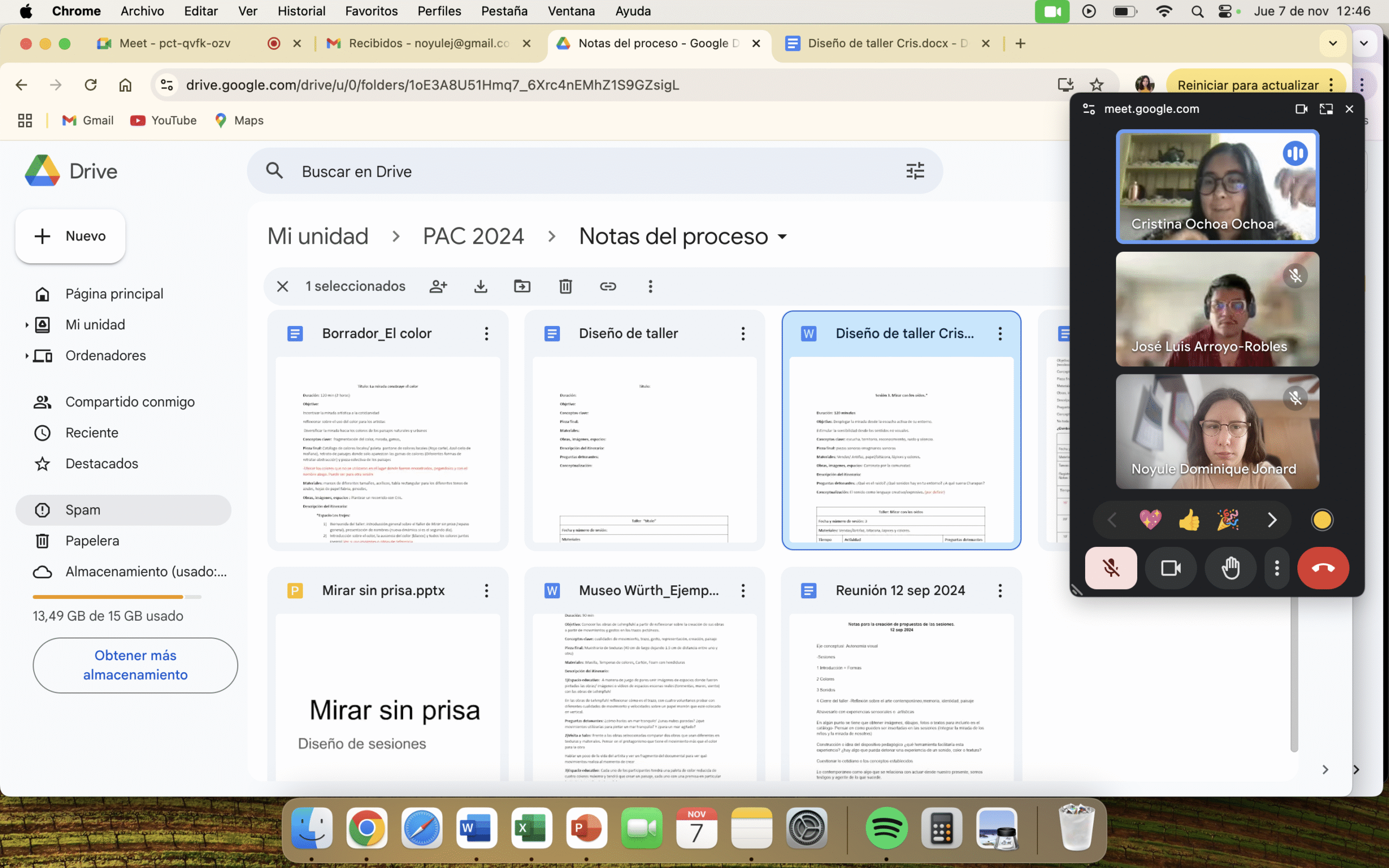
Task: Download the selected file
Action: click(480, 286)
